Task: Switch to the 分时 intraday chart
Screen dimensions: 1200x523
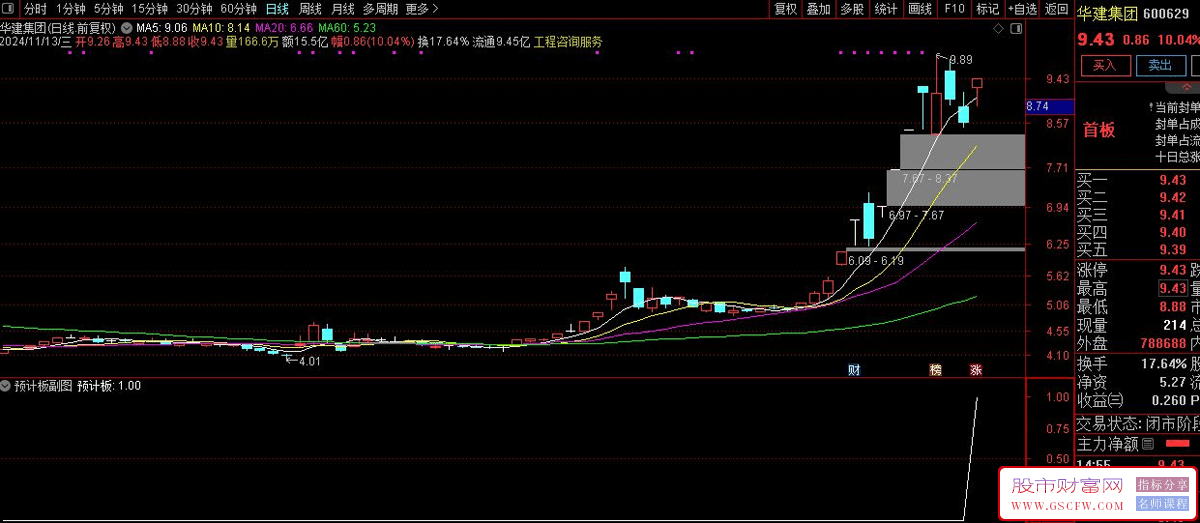Action: coord(35,9)
